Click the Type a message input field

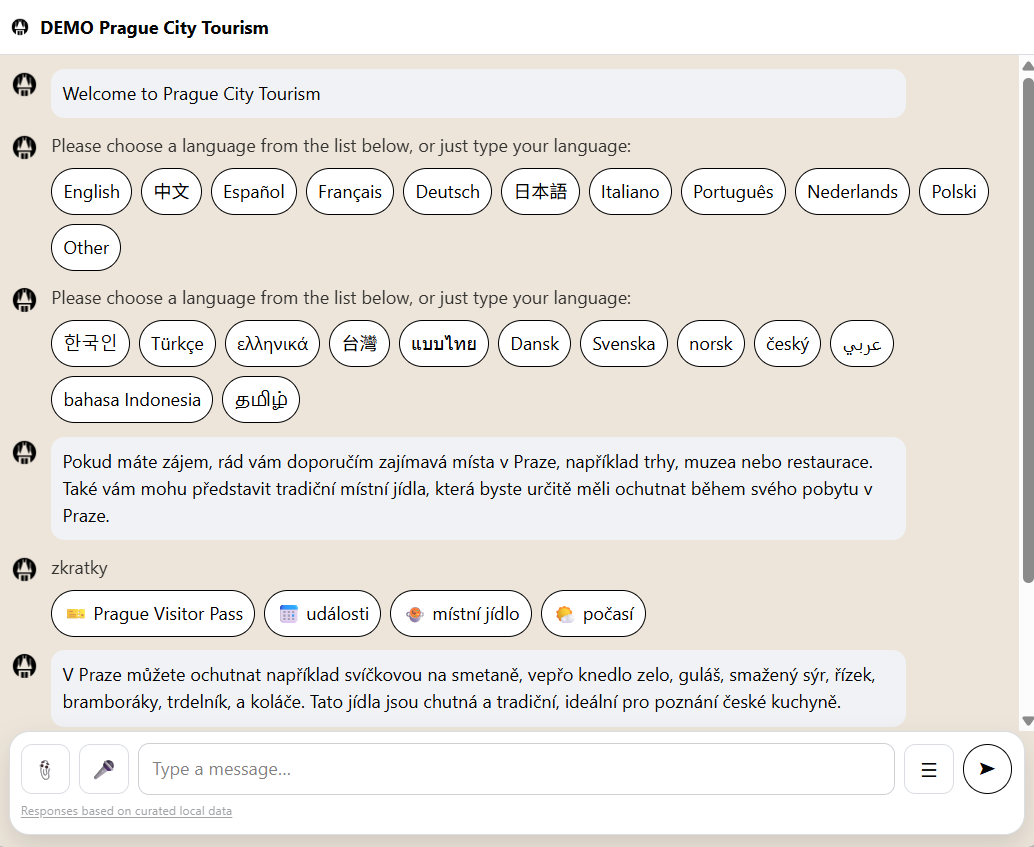coord(515,769)
